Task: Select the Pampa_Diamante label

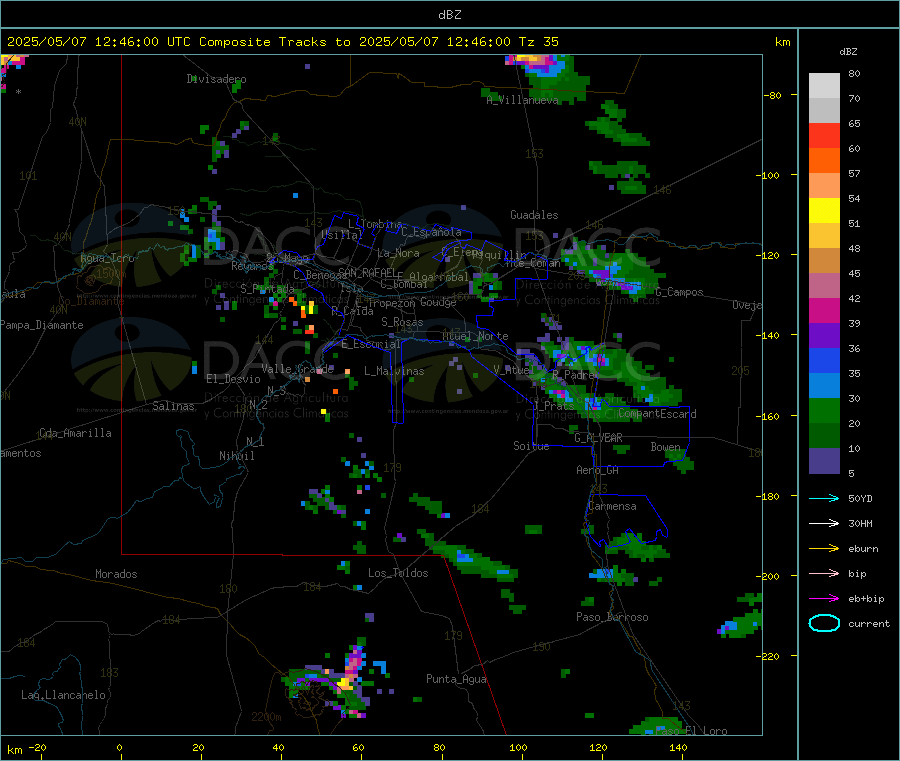Action: [42, 325]
